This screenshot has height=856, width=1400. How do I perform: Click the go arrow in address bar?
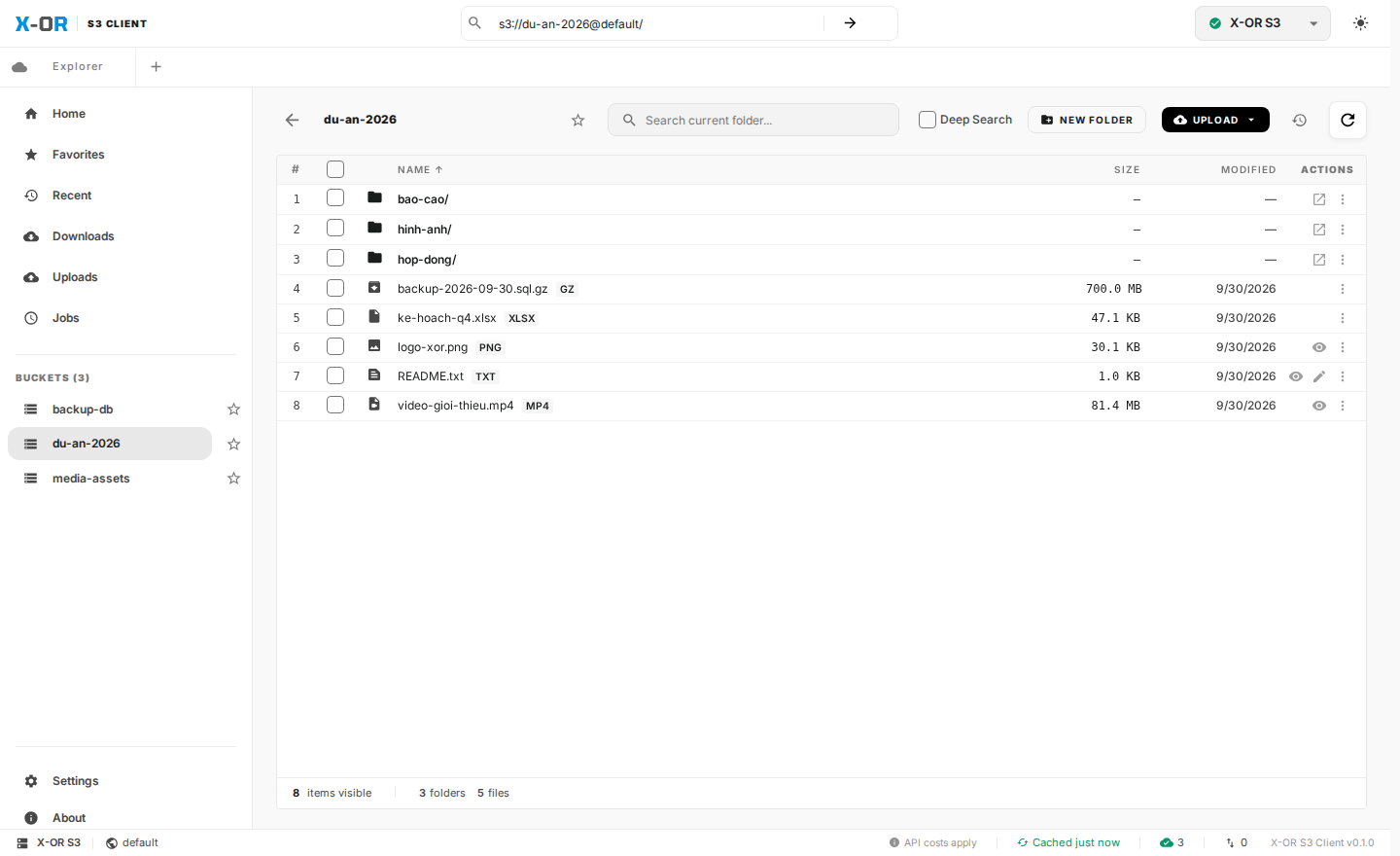click(850, 23)
